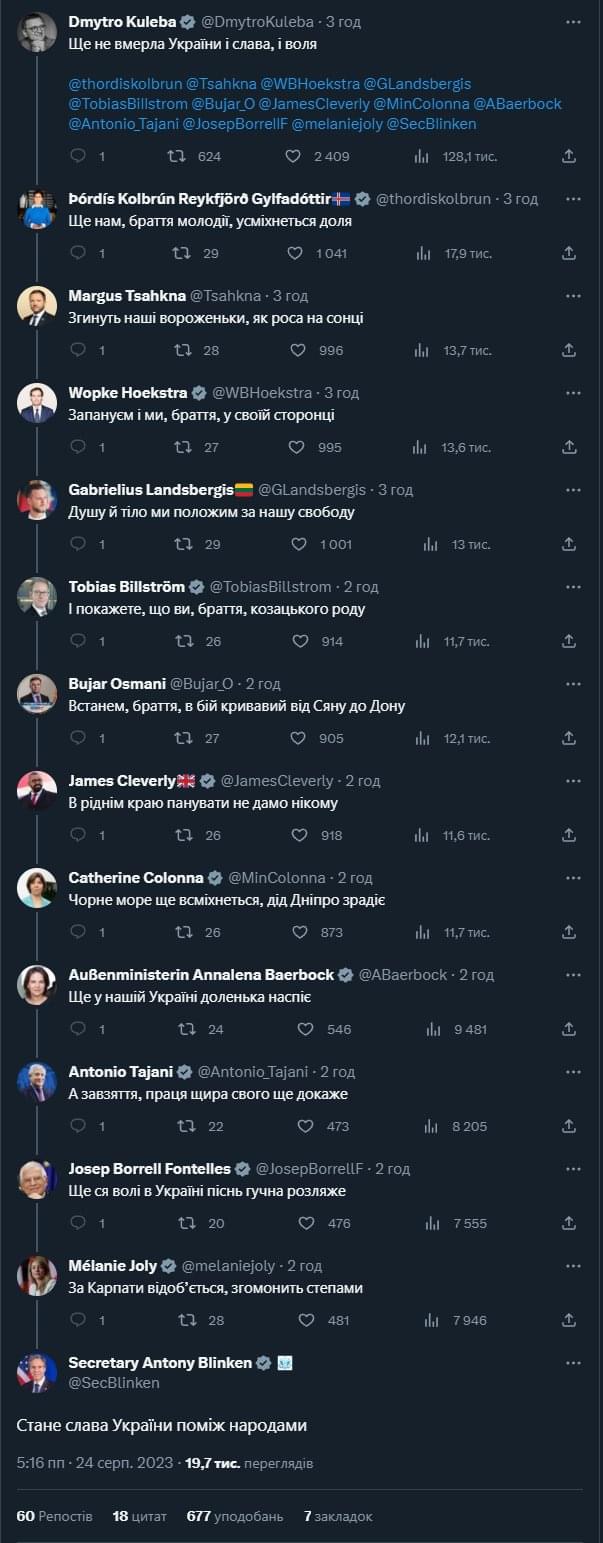
Task: Show the 18 quotes list
Action: (x=140, y=1516)
